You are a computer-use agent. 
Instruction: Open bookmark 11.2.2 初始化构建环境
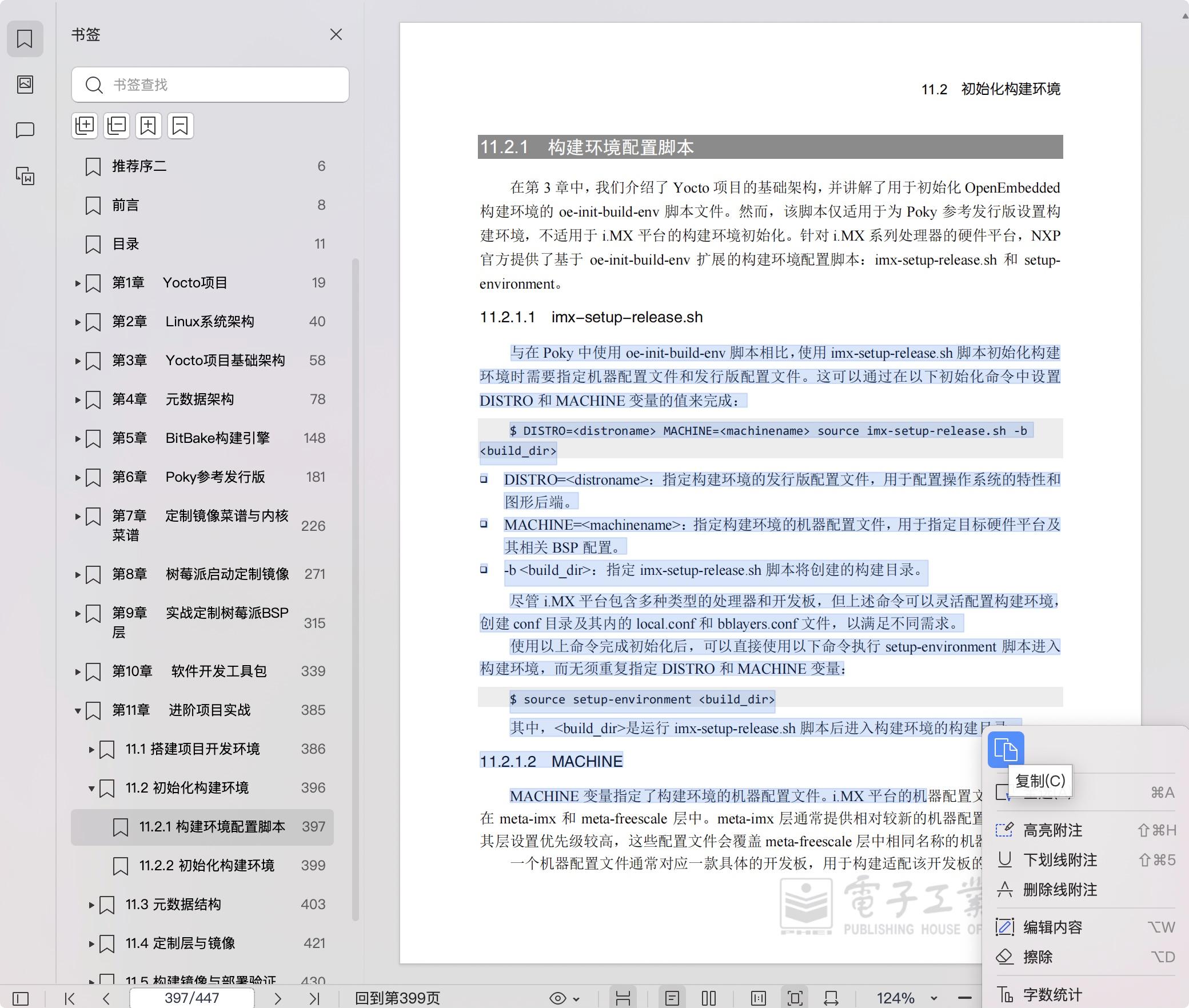tap(207, 866)
